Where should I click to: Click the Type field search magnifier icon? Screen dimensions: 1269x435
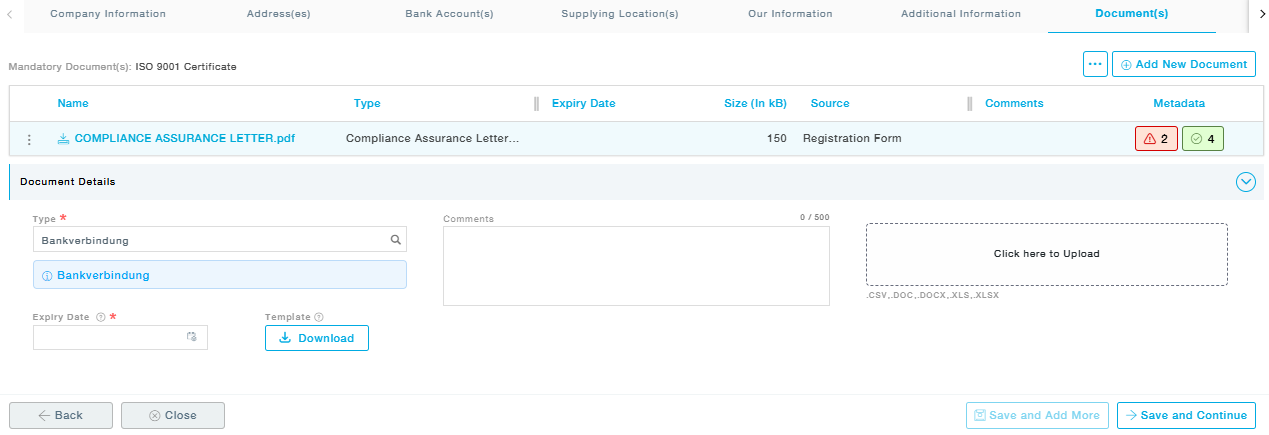395,240
